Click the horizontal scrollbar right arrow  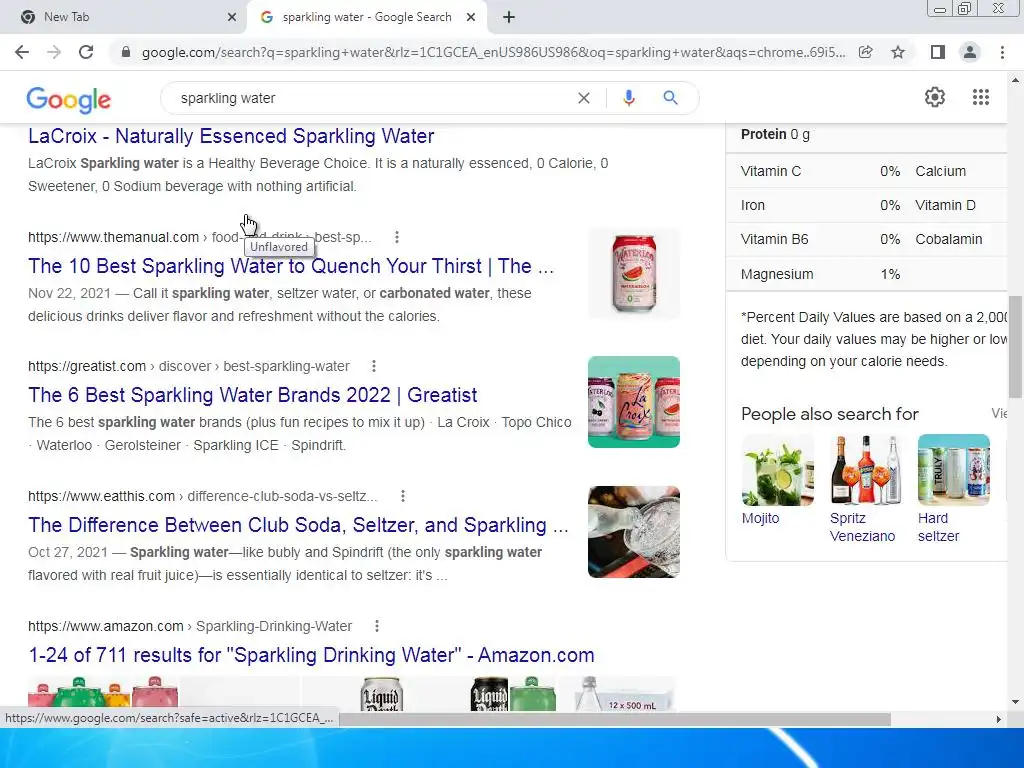(998, 720)
